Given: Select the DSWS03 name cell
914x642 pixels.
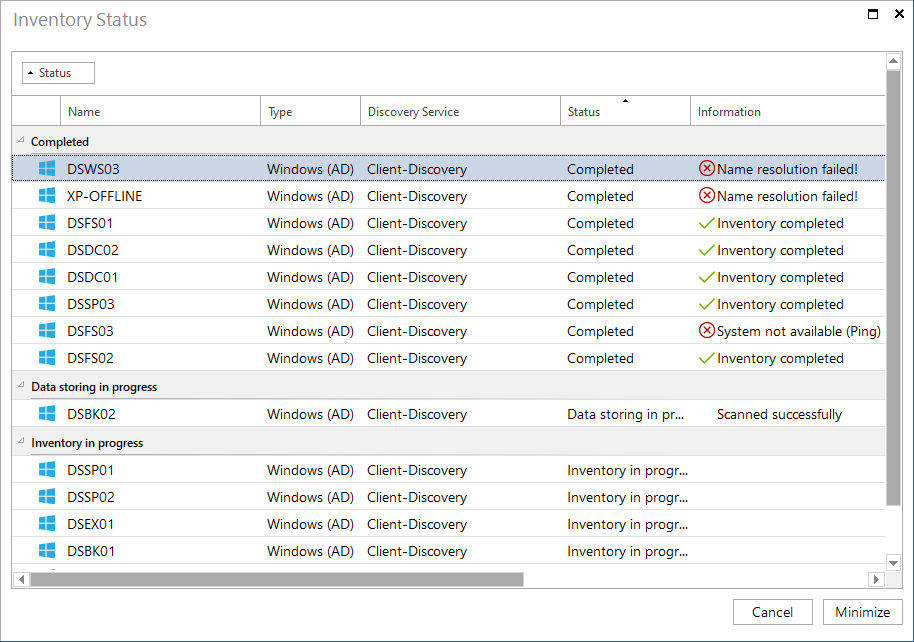Looking at the screenshot, I should point(93,169).
